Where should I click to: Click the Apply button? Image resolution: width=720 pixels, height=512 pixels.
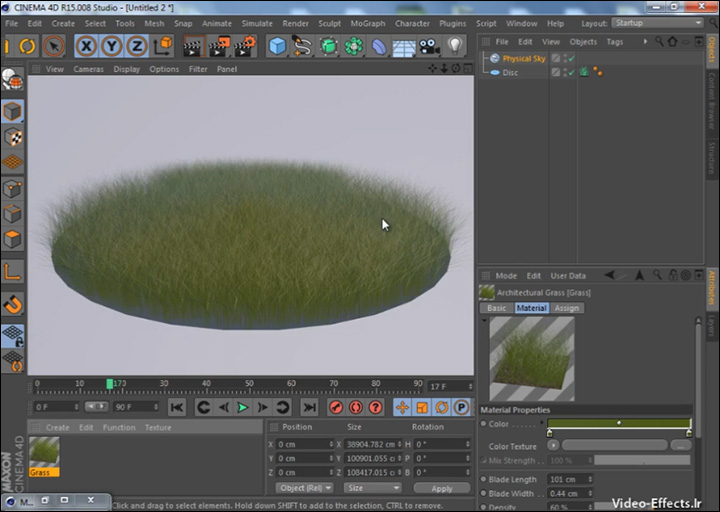click(442, 488)
